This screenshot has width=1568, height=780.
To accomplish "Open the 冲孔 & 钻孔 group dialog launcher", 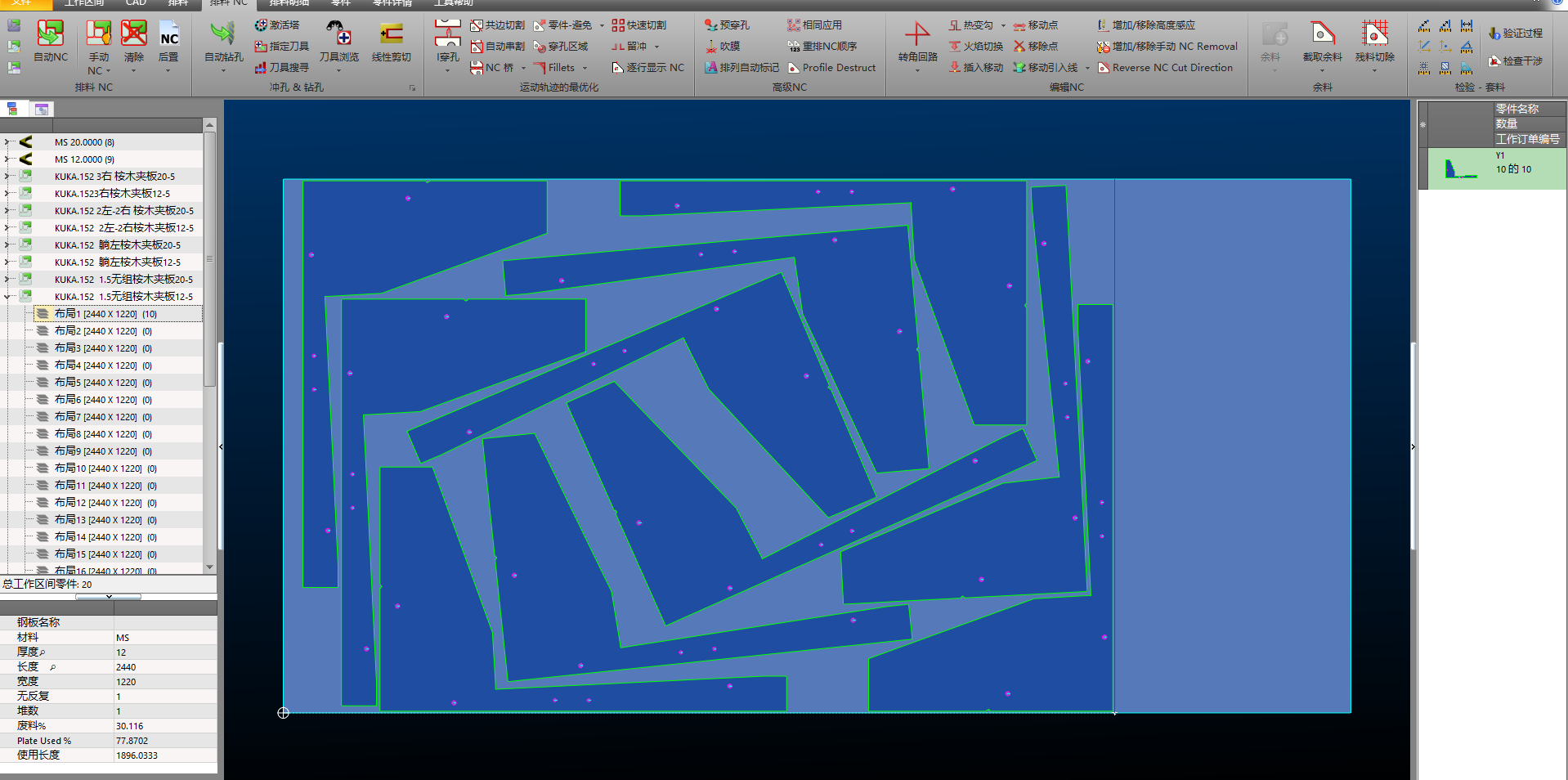I will tap(412, 87).
